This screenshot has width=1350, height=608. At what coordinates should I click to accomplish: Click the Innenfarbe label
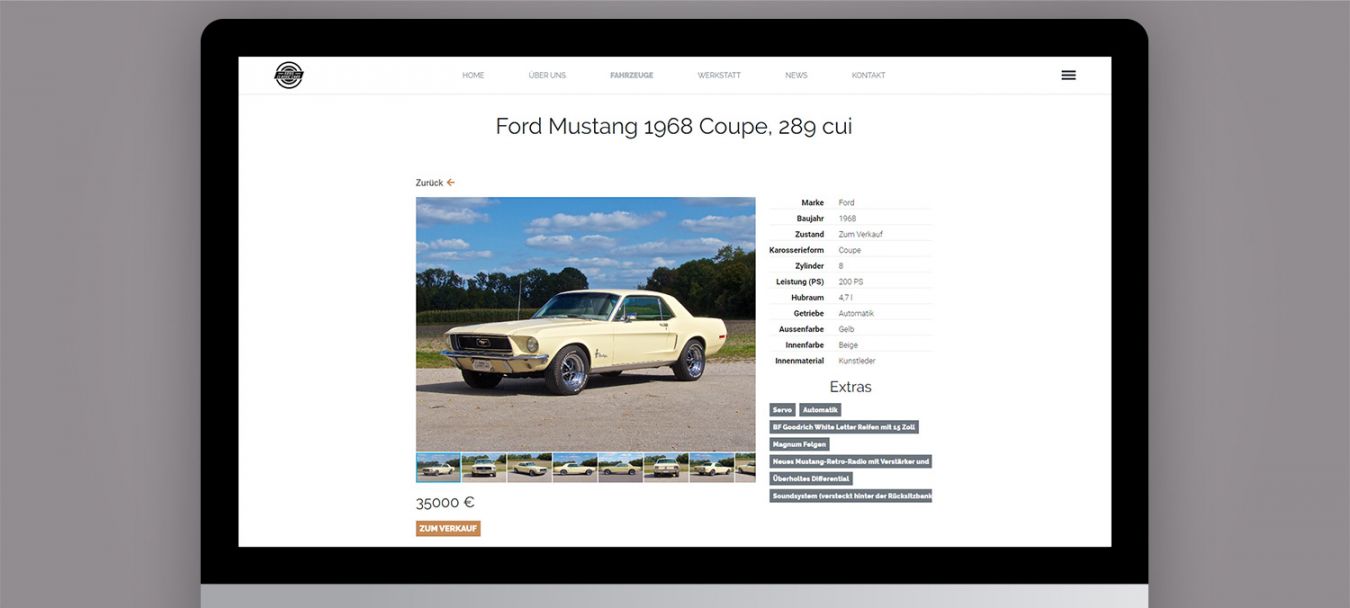[x=805, y=345]
